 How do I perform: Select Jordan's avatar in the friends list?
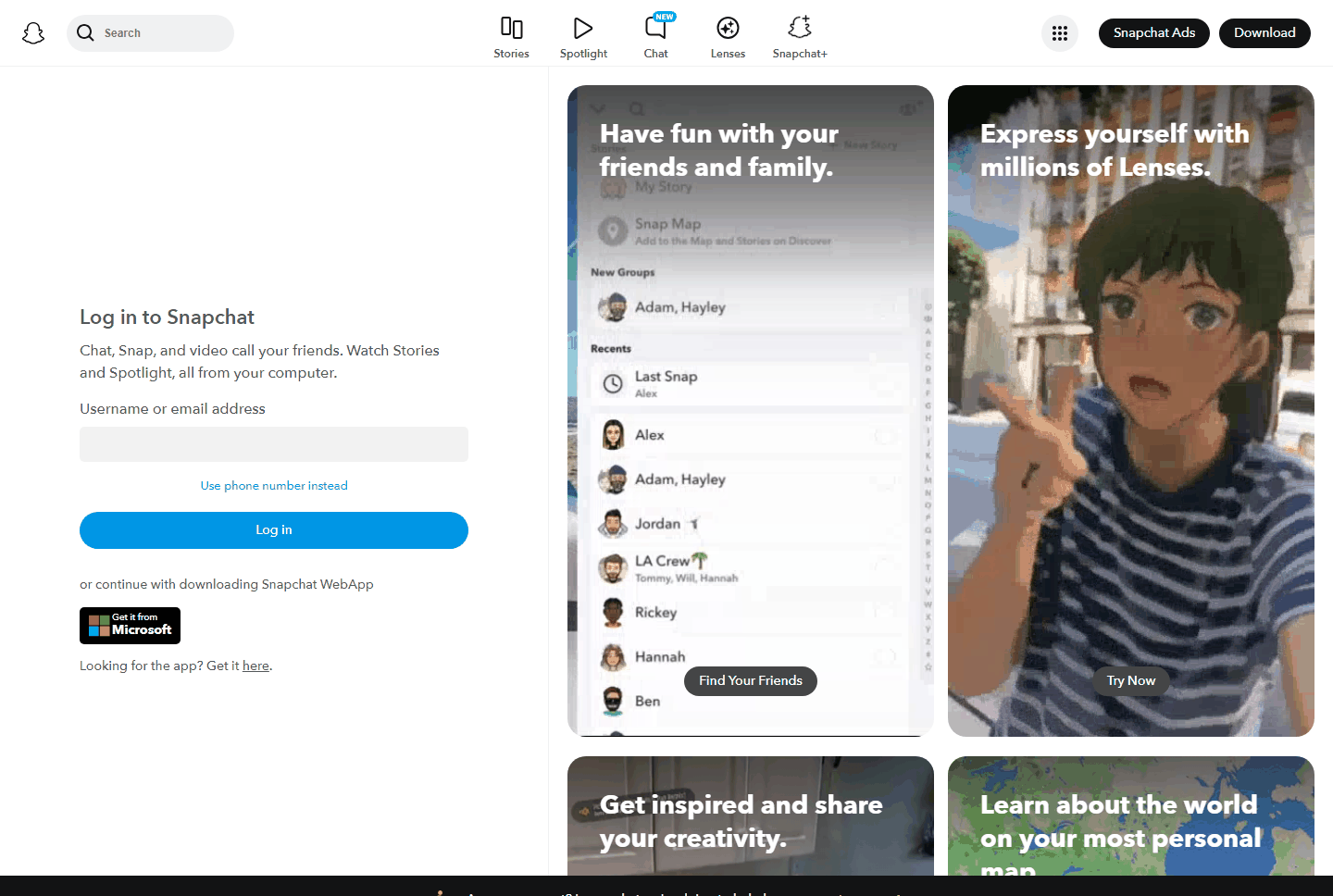pos(613,524)
